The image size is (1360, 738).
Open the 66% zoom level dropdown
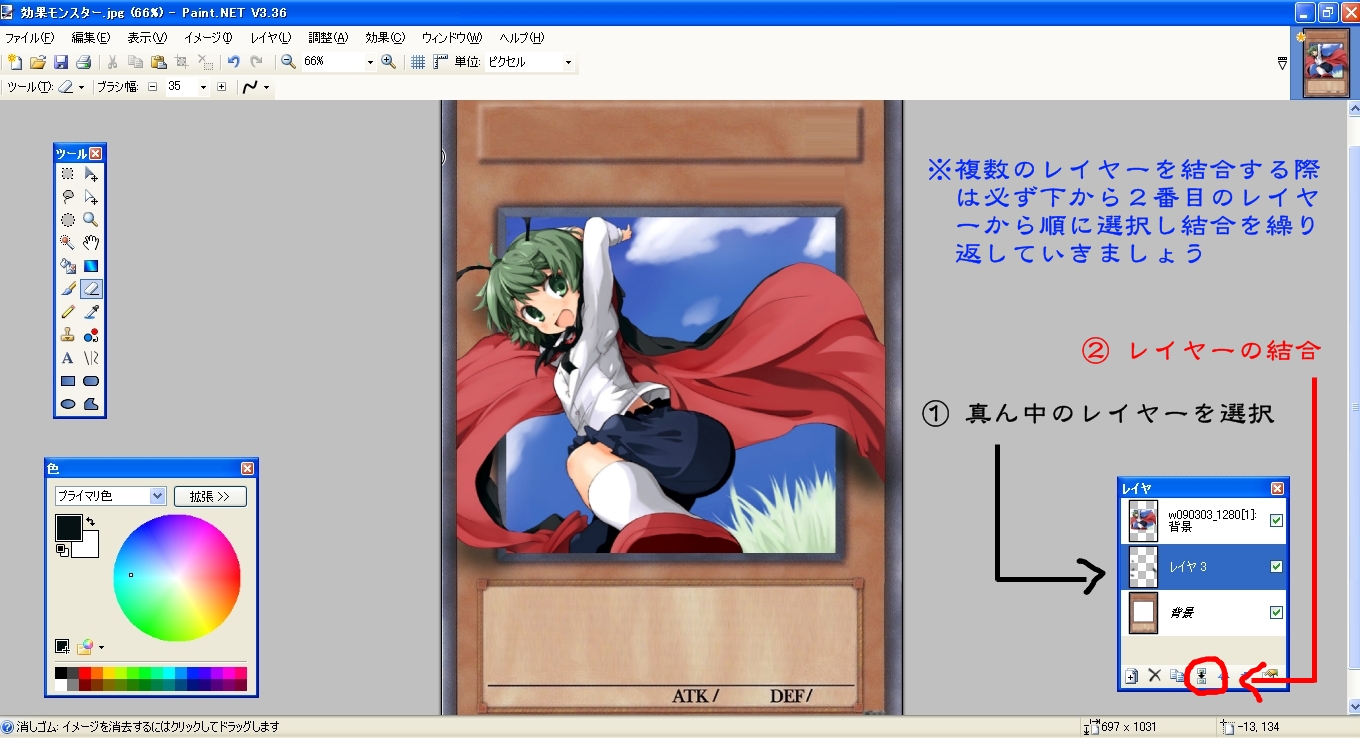(x=370, y=62)
